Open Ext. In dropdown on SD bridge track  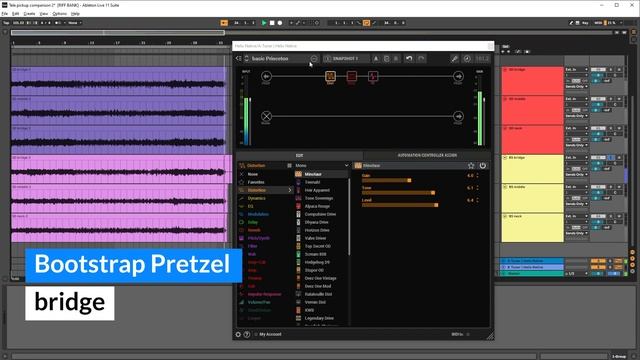(x=576, y=70)
